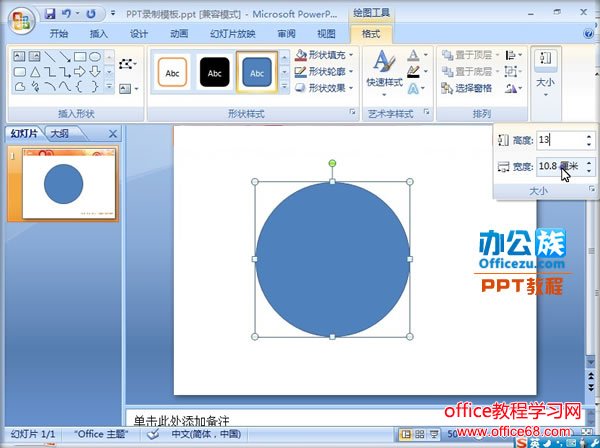Open the Office button menu
Viewport: 600px width, 448px height.
coord(22,20)
